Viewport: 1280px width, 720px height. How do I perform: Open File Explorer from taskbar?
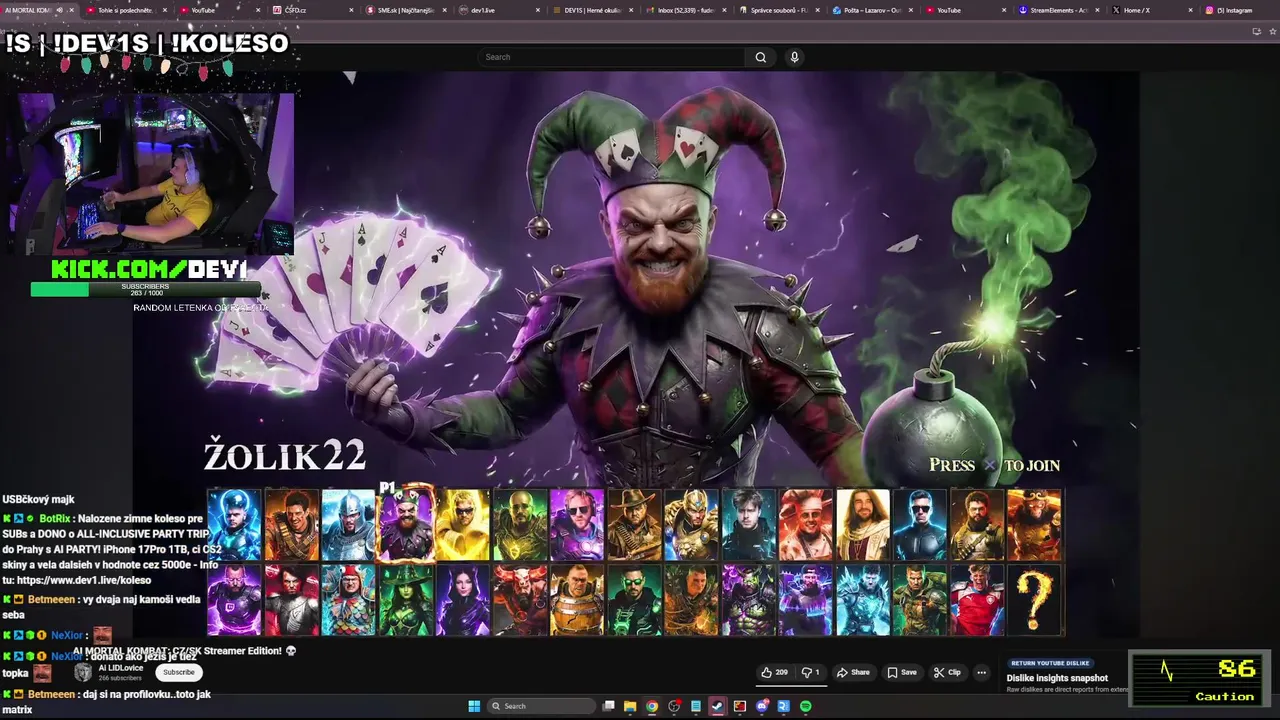pos(630,706)
